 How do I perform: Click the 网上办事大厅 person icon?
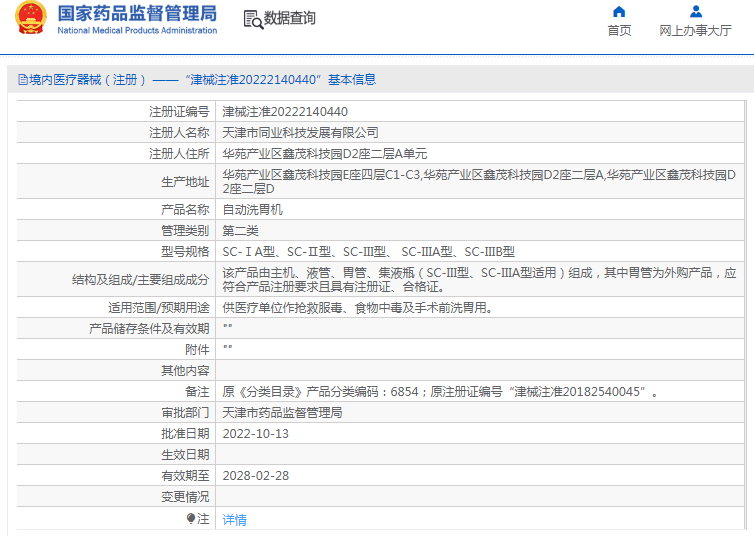click(695, 12)
